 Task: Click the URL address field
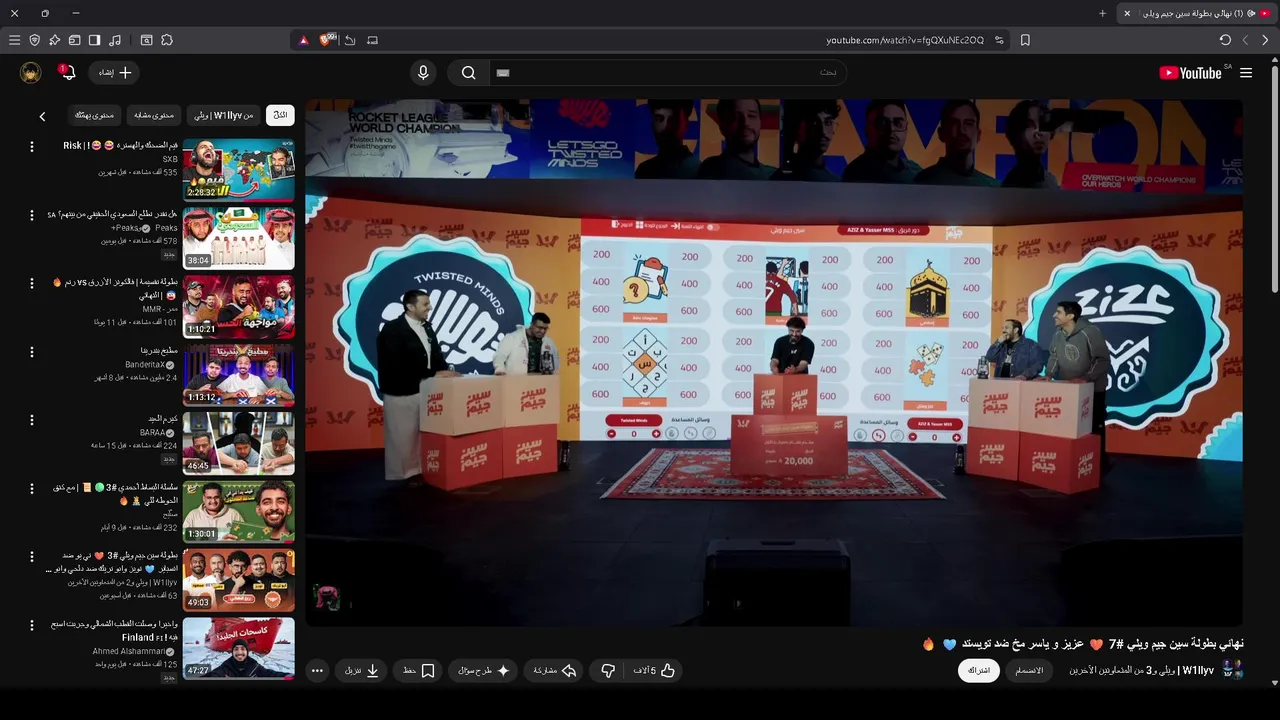pos(905,40)
